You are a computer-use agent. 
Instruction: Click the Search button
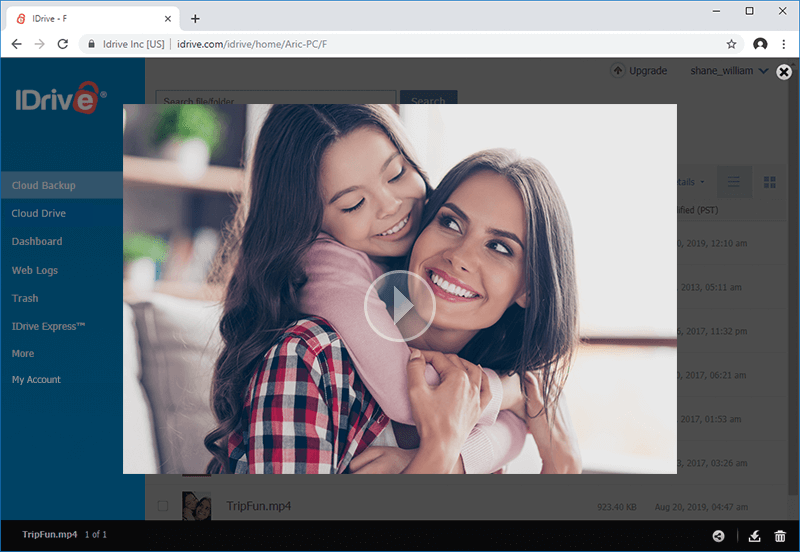[428, 97]
